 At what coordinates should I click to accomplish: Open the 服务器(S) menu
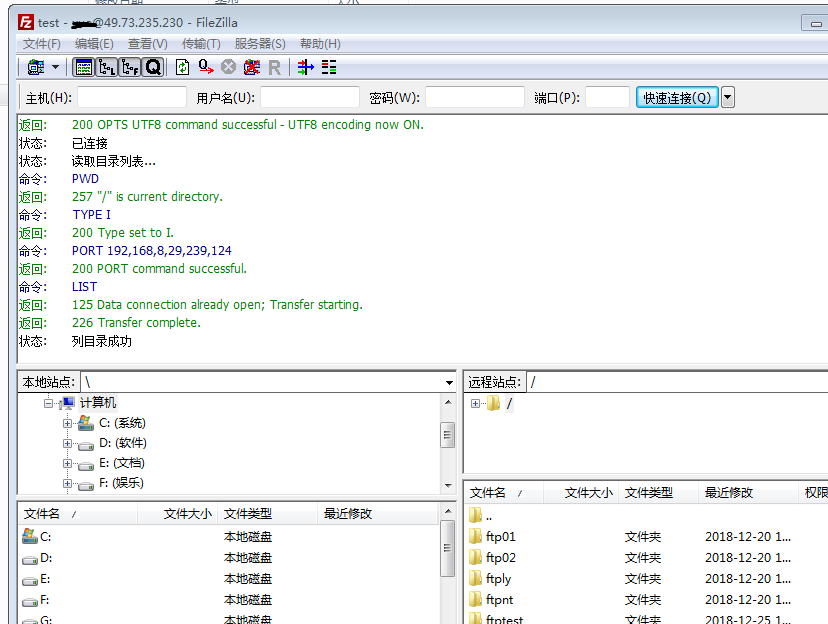(260, 44)
